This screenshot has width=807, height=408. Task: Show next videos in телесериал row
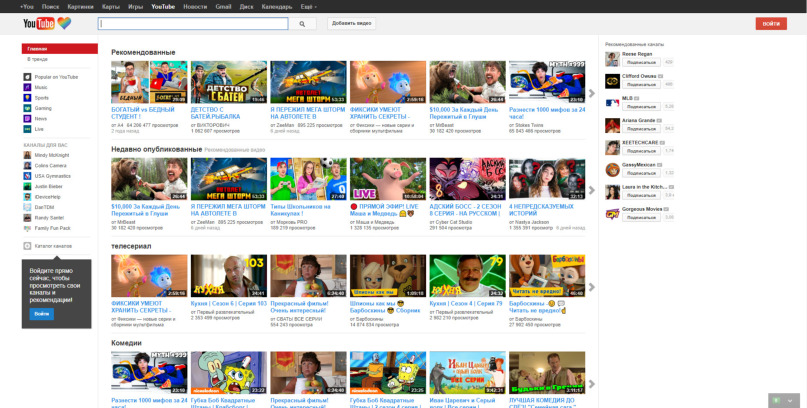click(x=592, y=287)
